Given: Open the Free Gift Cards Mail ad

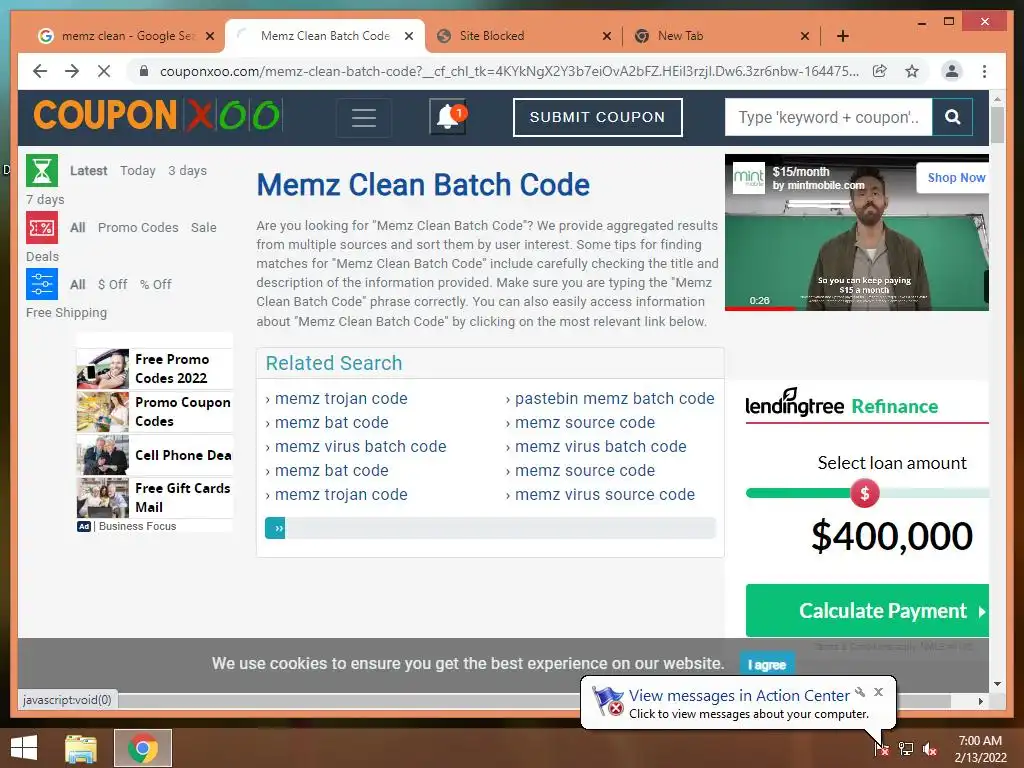Looking at the screenshot, I should click(155, 498).
